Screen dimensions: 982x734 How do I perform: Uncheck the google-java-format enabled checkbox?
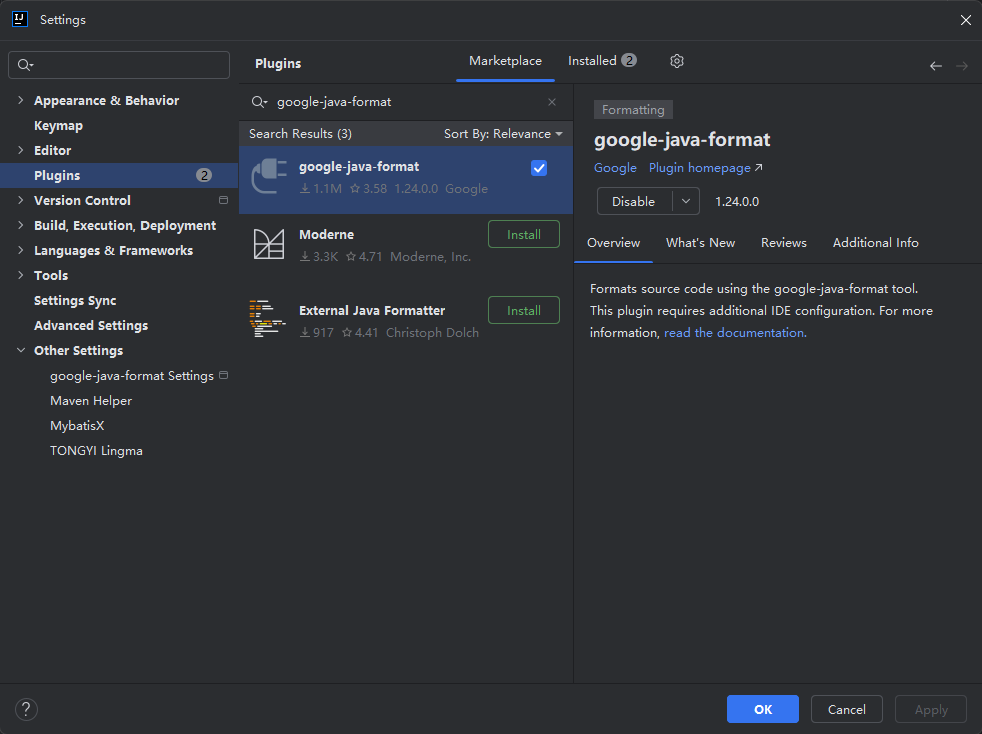(x=539, y=168)
